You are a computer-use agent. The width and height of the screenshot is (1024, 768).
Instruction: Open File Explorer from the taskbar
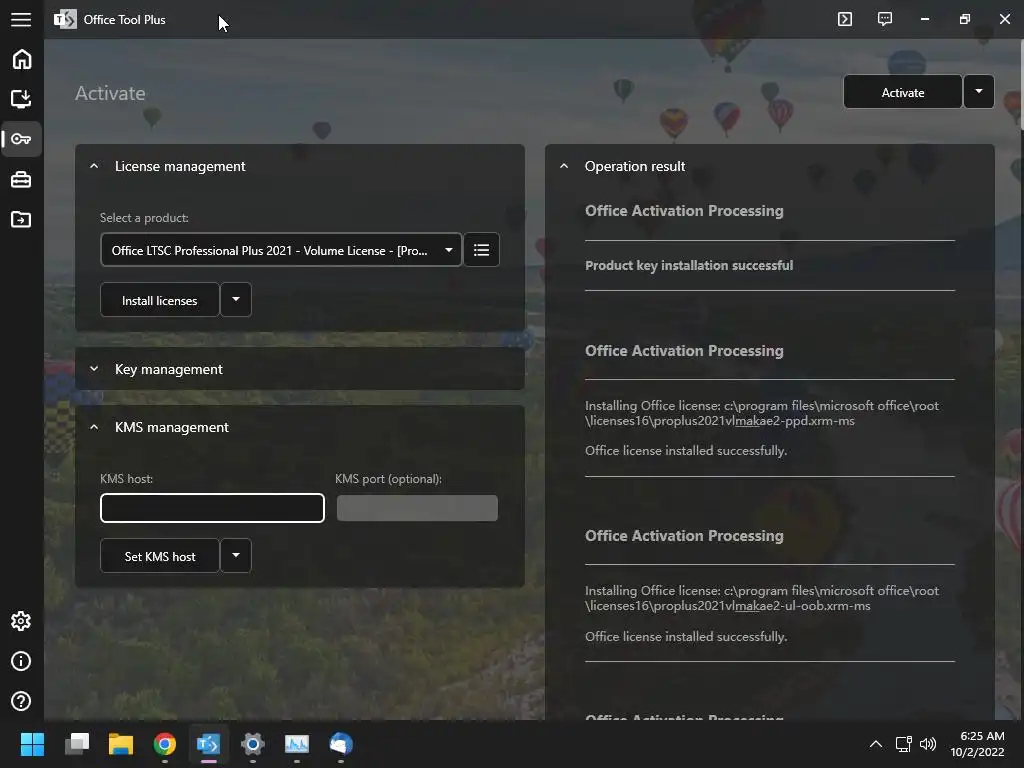tap(121, 744)
